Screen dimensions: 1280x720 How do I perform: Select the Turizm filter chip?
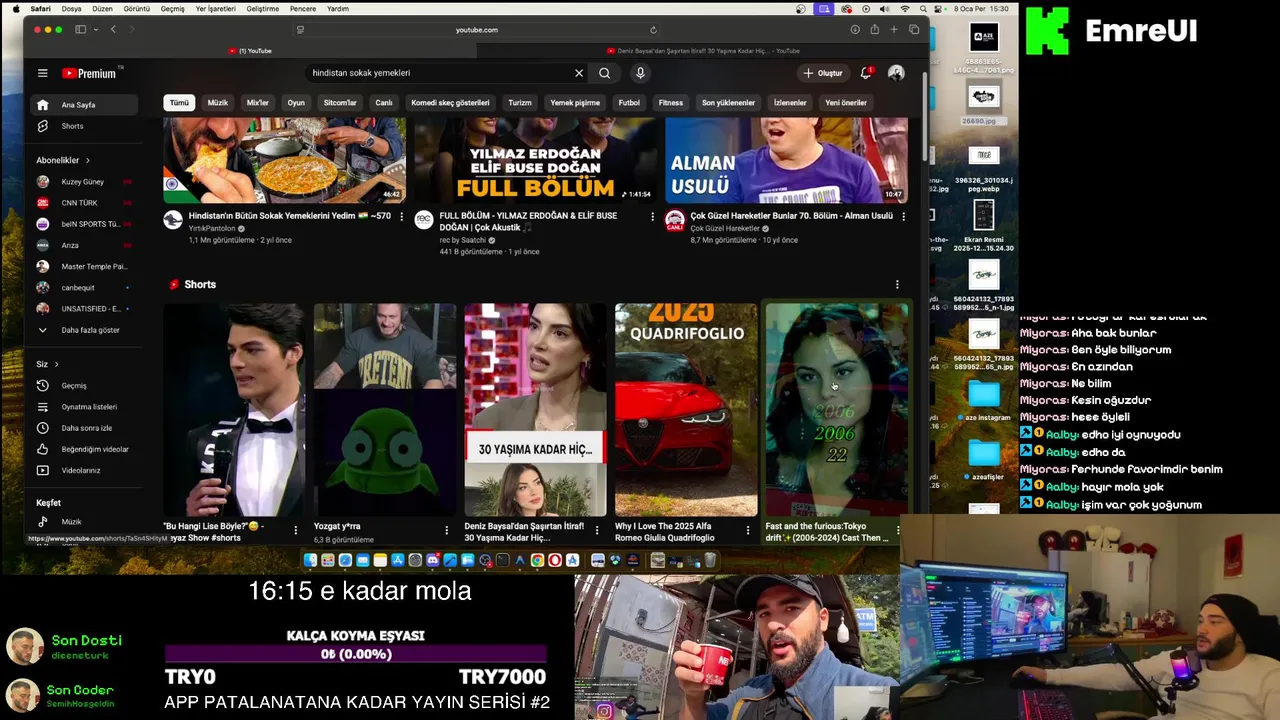520,103
